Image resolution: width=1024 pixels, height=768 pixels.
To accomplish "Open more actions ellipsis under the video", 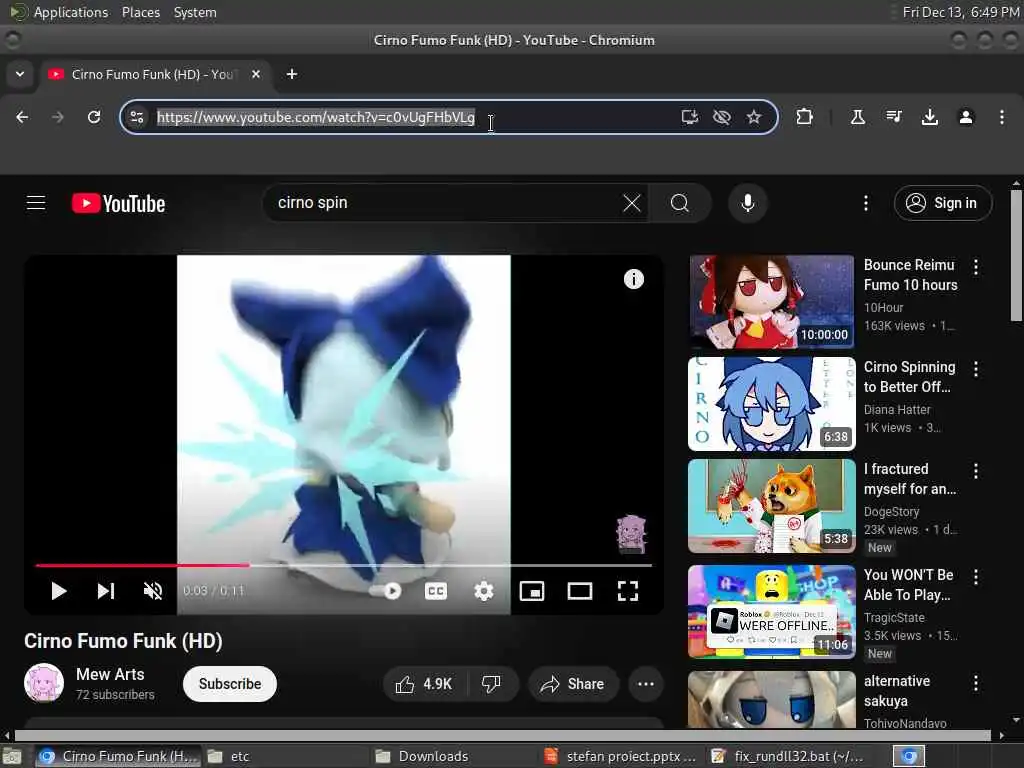I will pos(646,684).
